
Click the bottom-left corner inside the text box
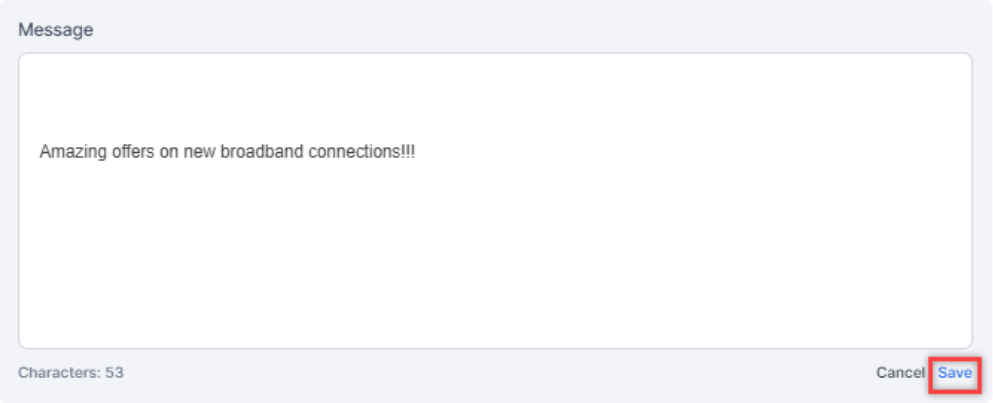[32, 336]
